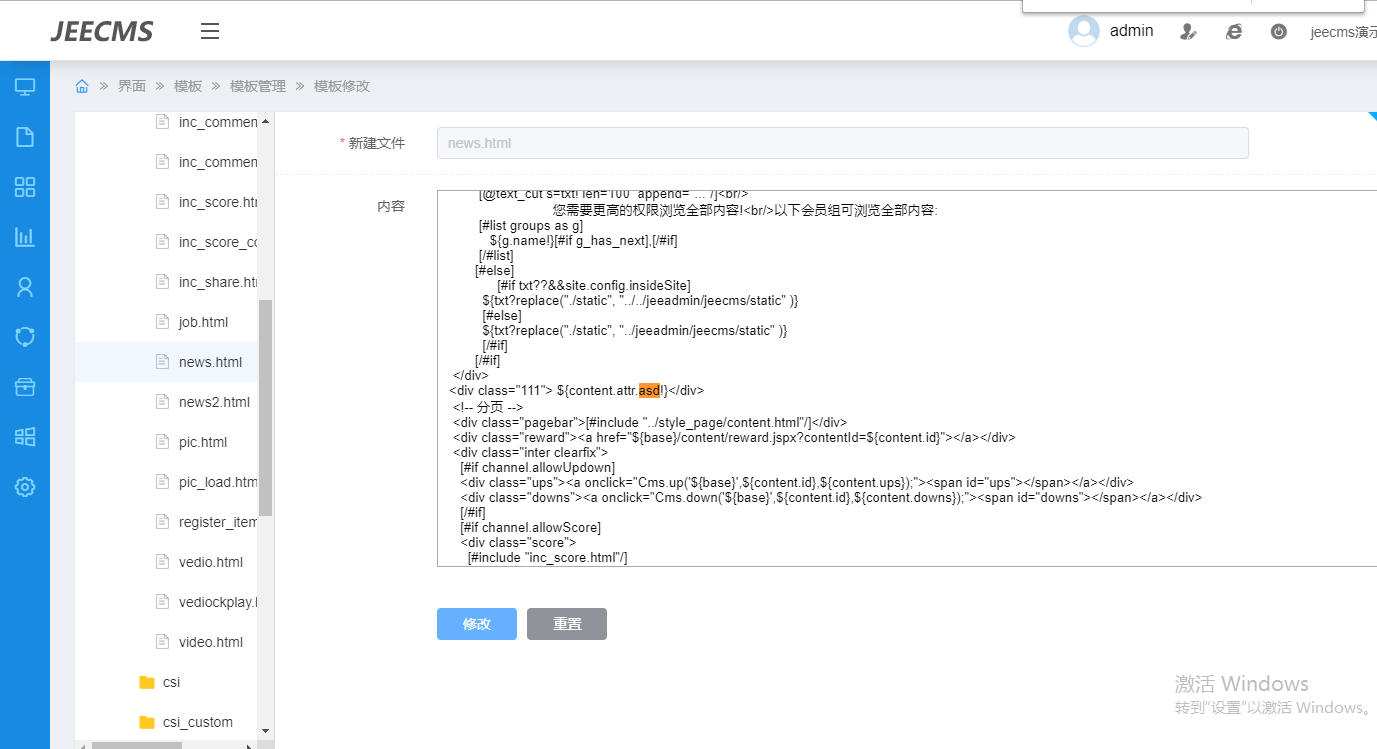The image size is (1377, 749).
Task: Select news.html in the file tree
Action: click(210, 362)
